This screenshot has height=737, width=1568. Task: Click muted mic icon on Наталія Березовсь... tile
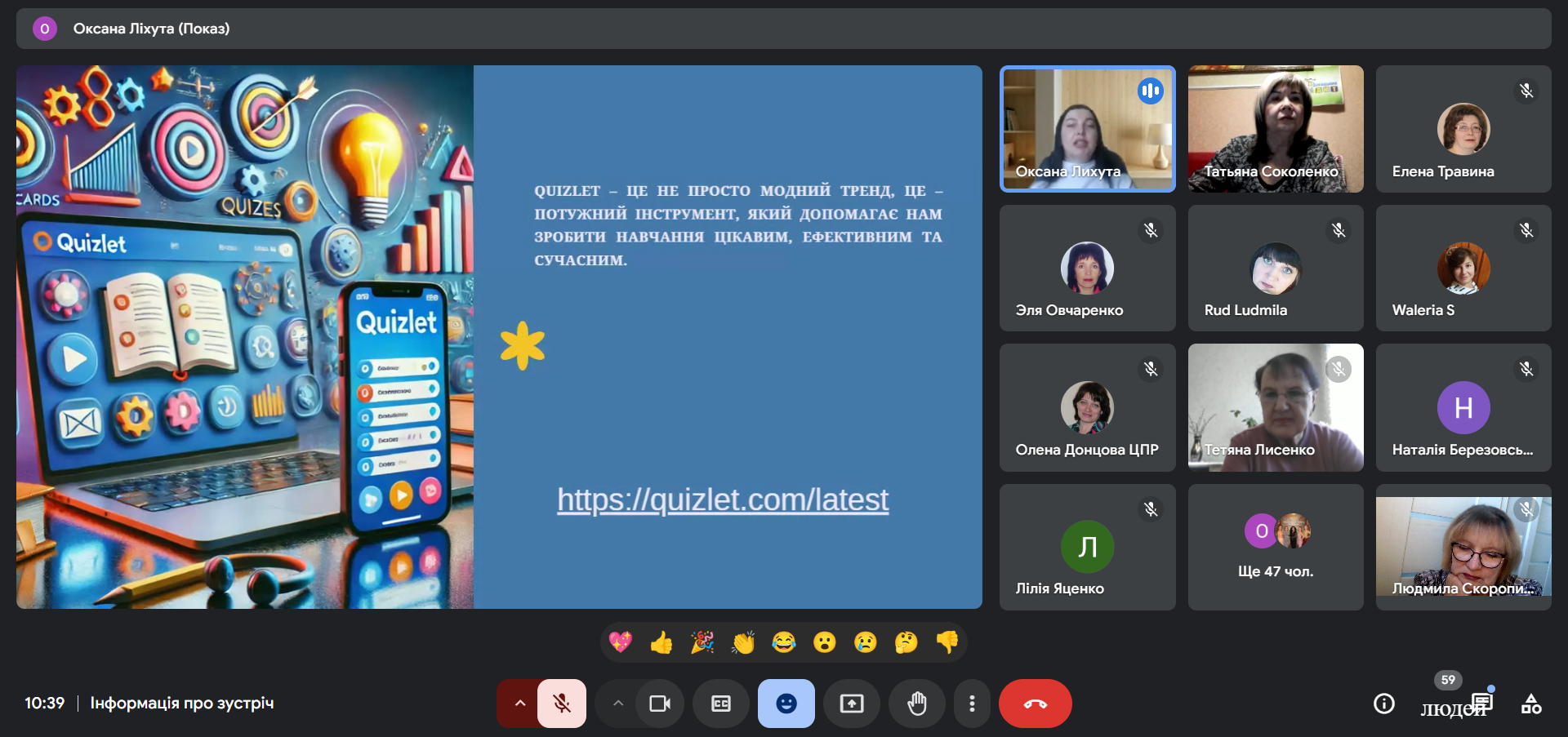(1526, 369)
